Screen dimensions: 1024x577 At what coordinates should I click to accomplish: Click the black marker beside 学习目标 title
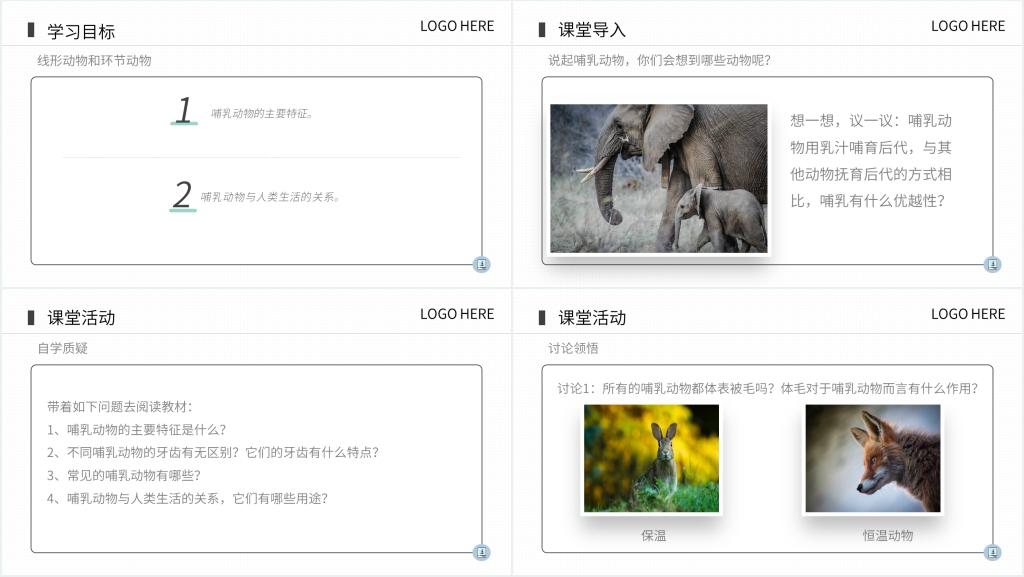(31, 30)
